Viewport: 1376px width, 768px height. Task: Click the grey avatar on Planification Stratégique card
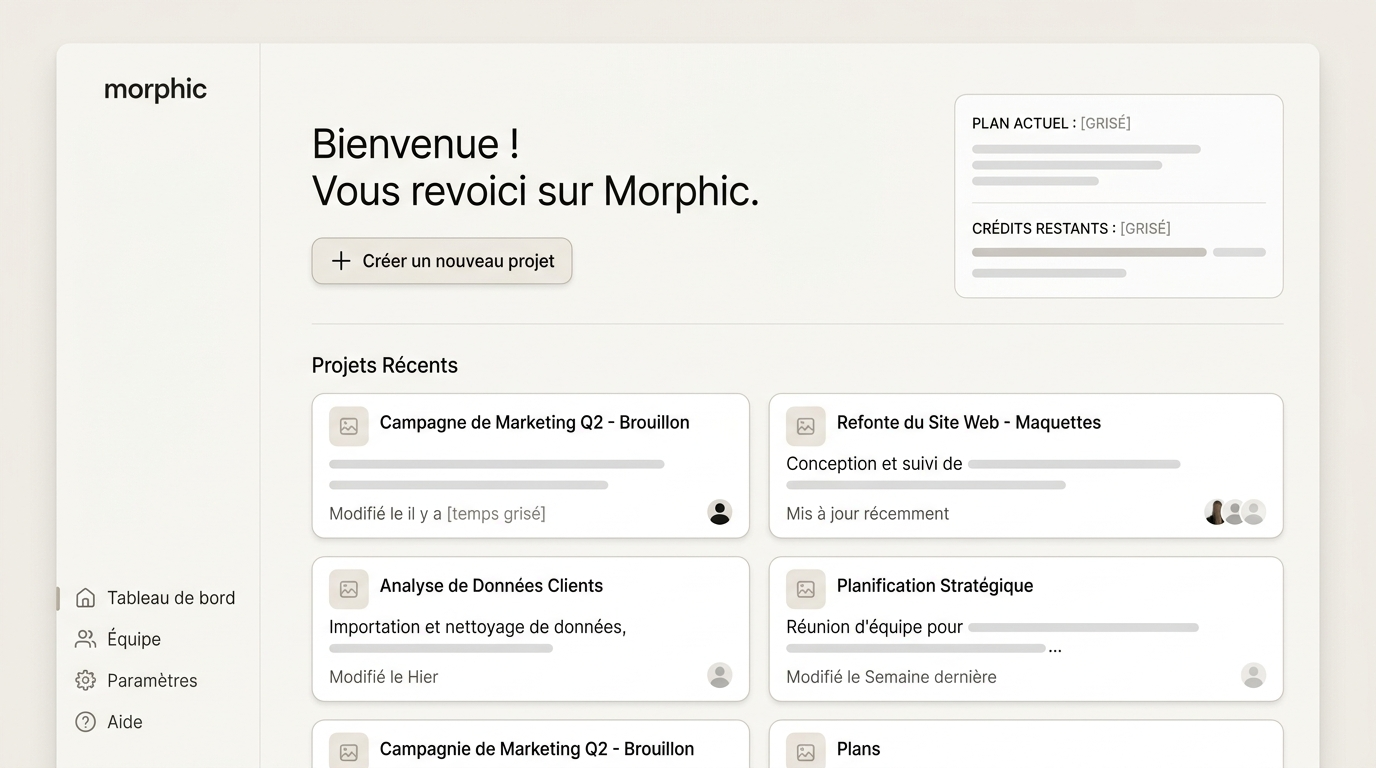coord(1254,675)
